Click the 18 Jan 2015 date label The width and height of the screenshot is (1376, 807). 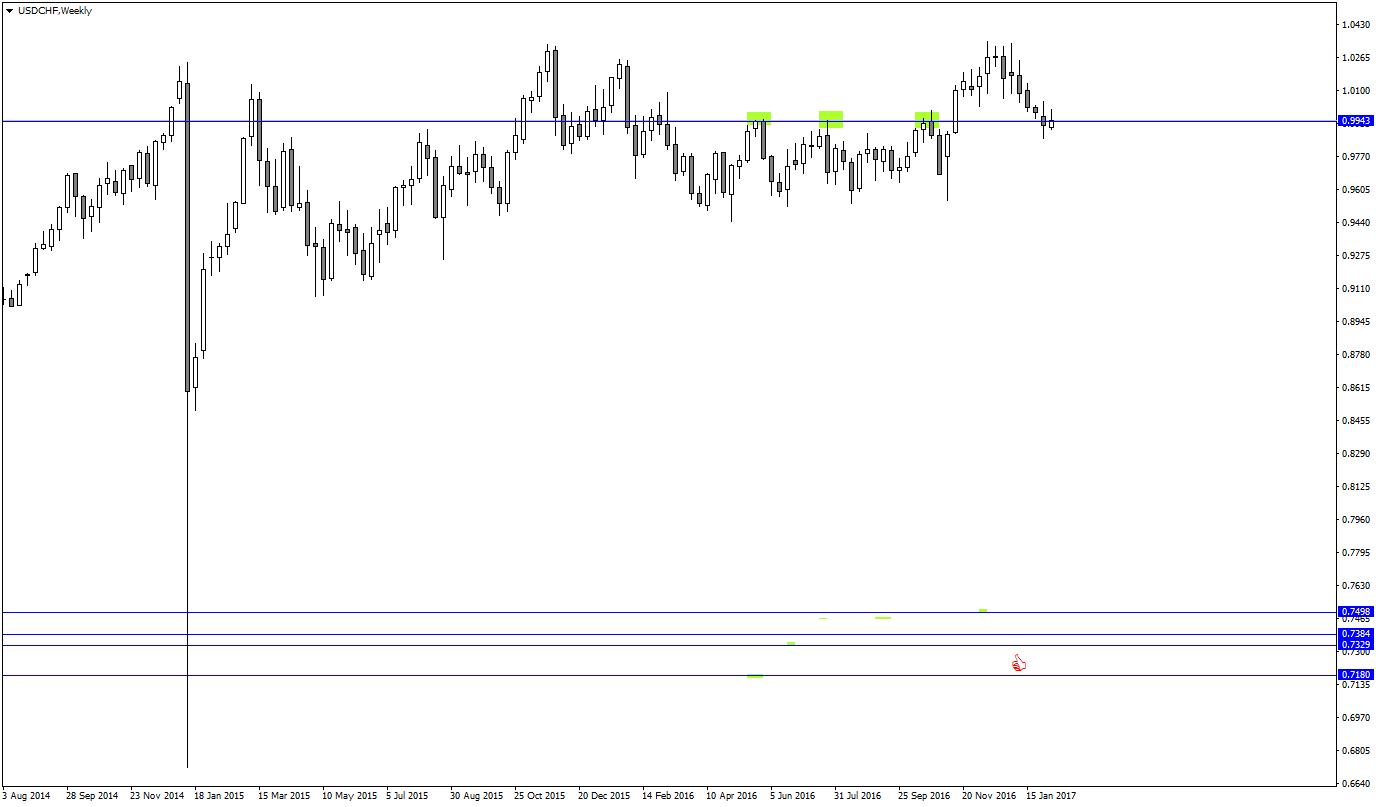click(x=219, y=796)
